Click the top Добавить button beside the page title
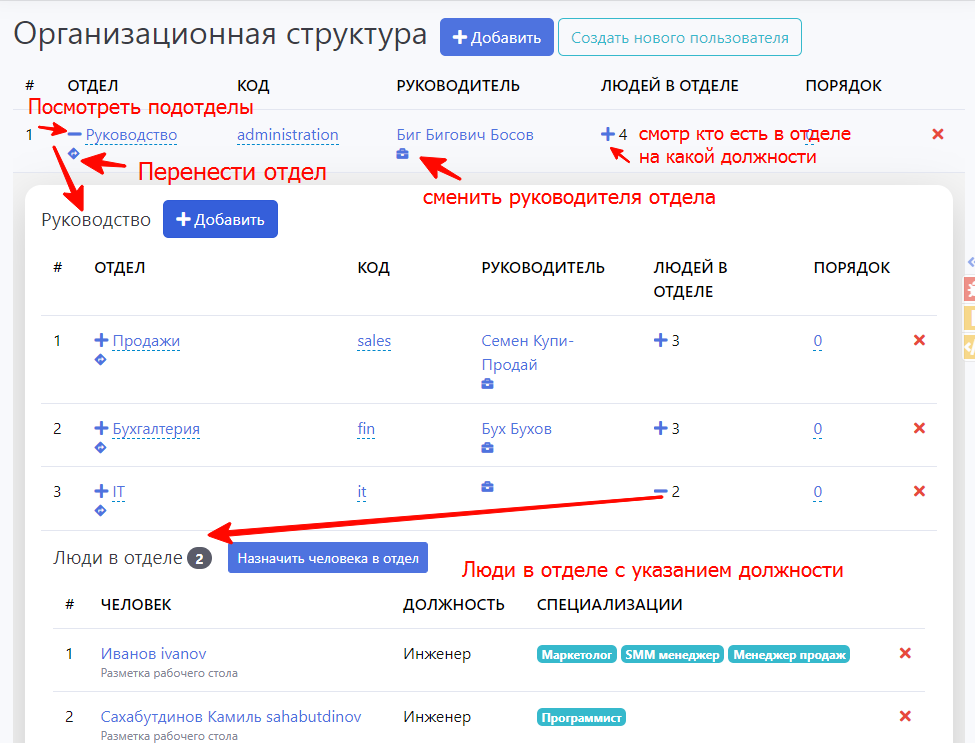The image size is (975, 743). click(x=496, y=38)
